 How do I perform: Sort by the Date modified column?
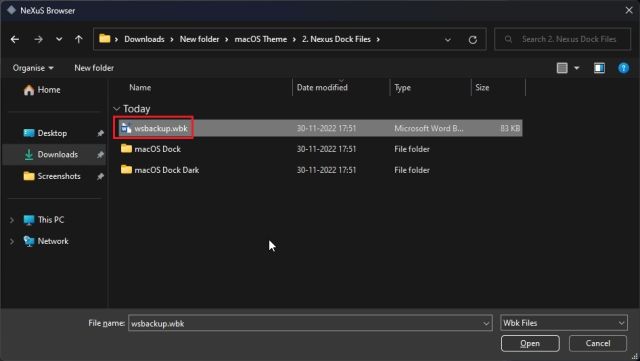coord(322,87)
